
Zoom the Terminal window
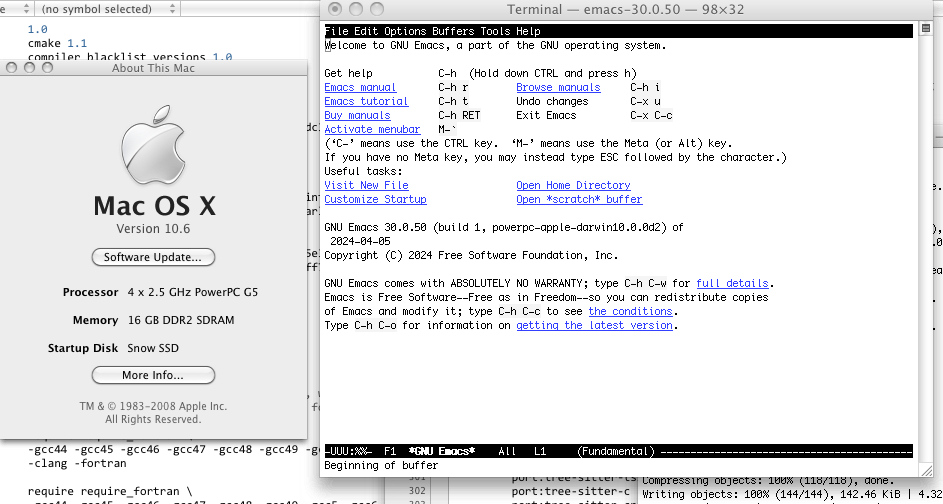pos(376,9)
